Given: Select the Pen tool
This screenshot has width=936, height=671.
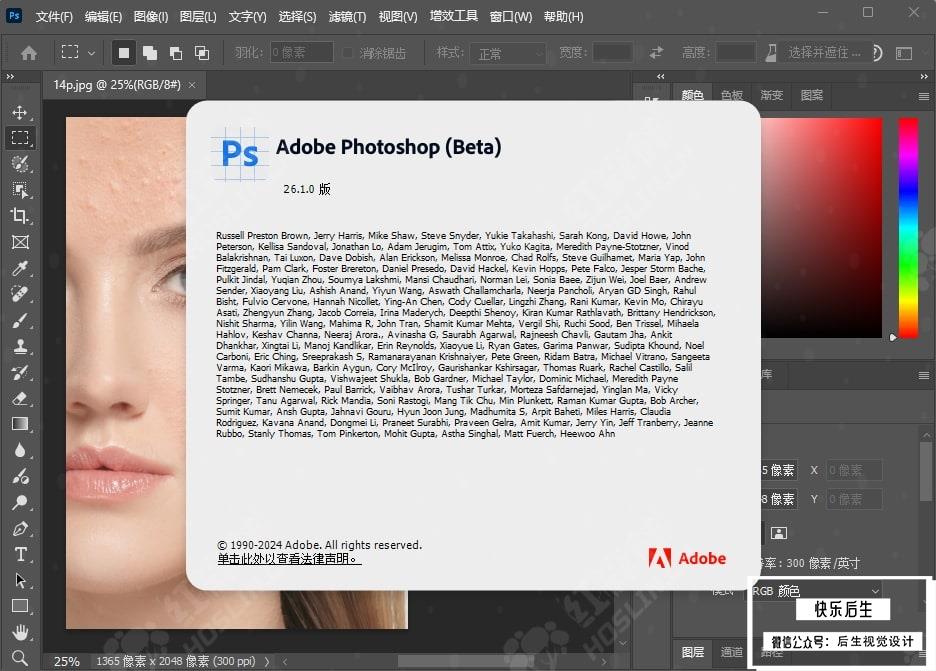Looking at the screenshot, I should 20,528.
